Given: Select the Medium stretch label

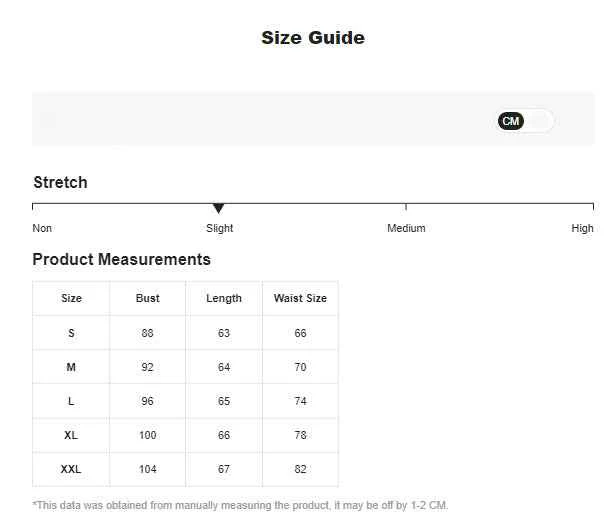Looking at the screenshot, I should click(x=406, y=228).
